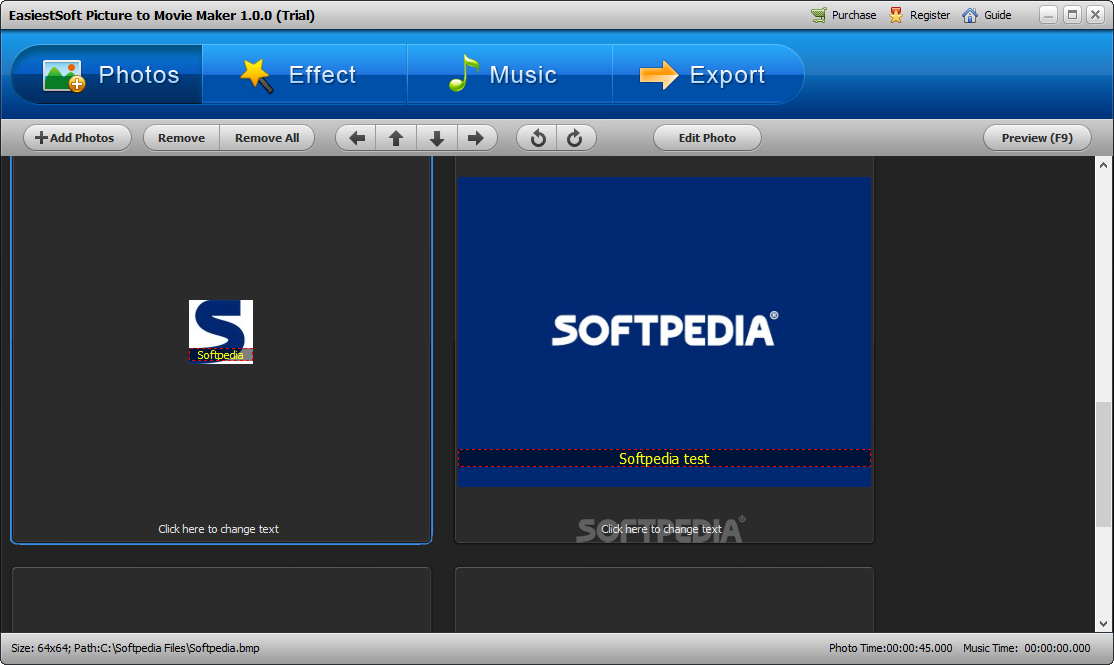Click the Music note icon
The height and width of the screenshot is (665, 1114).
(x=463, y=73)
